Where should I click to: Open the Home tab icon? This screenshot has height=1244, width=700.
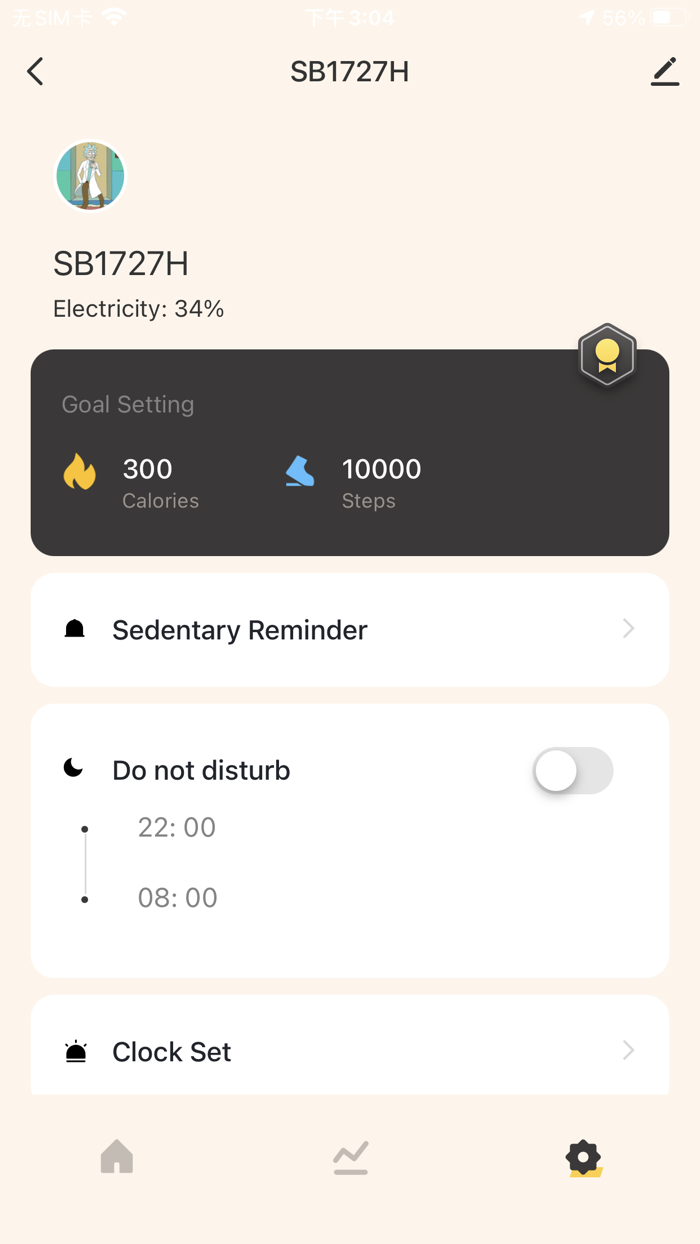(x=117, y=1157)
